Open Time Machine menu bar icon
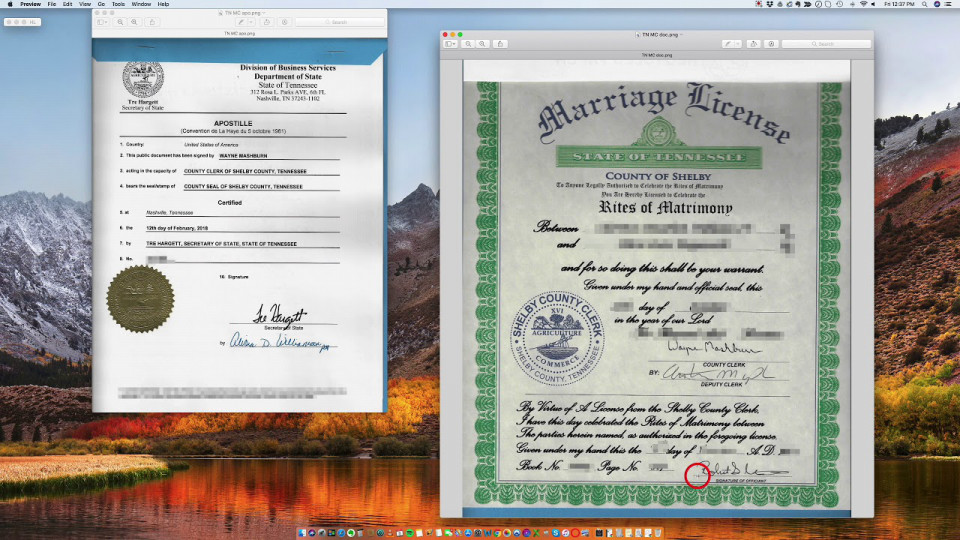 click(x=839, y=4)
